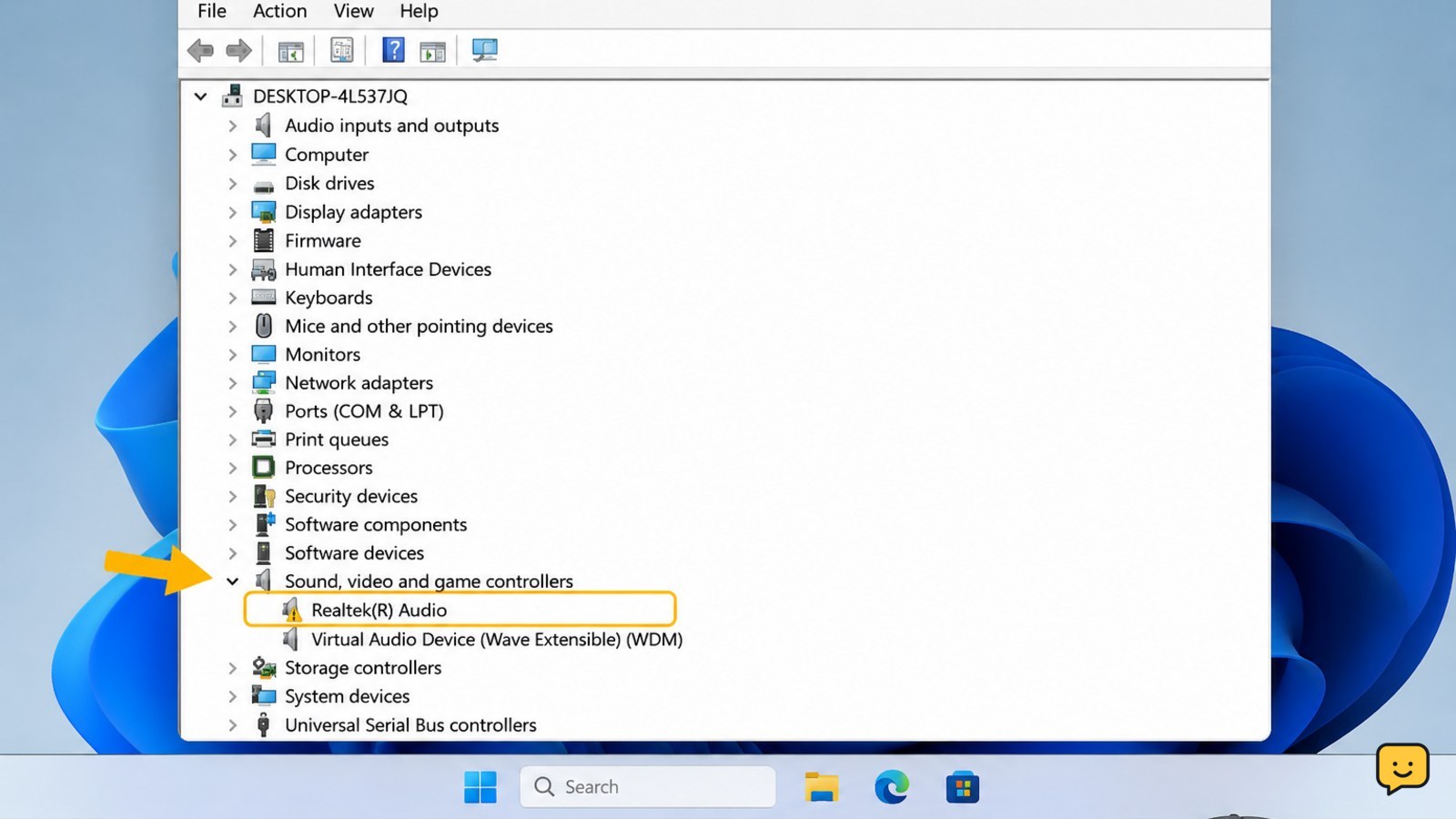
Task: Open the View menu
Action: pos(353,11)
